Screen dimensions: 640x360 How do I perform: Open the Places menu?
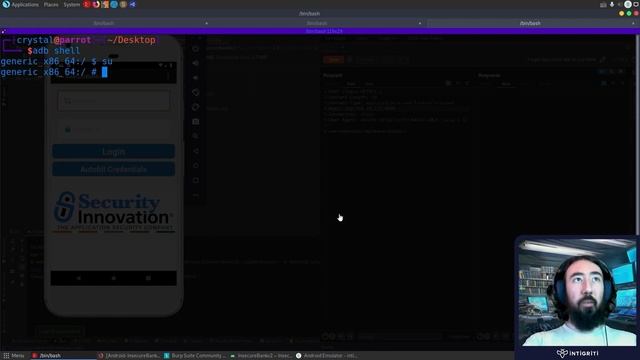click(51, 4)
